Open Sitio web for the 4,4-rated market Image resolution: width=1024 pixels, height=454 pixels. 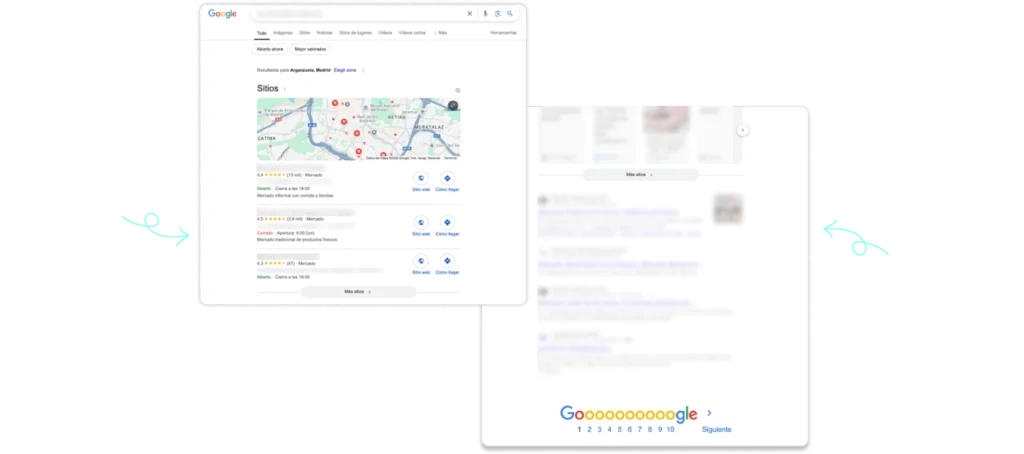point(421,182)
